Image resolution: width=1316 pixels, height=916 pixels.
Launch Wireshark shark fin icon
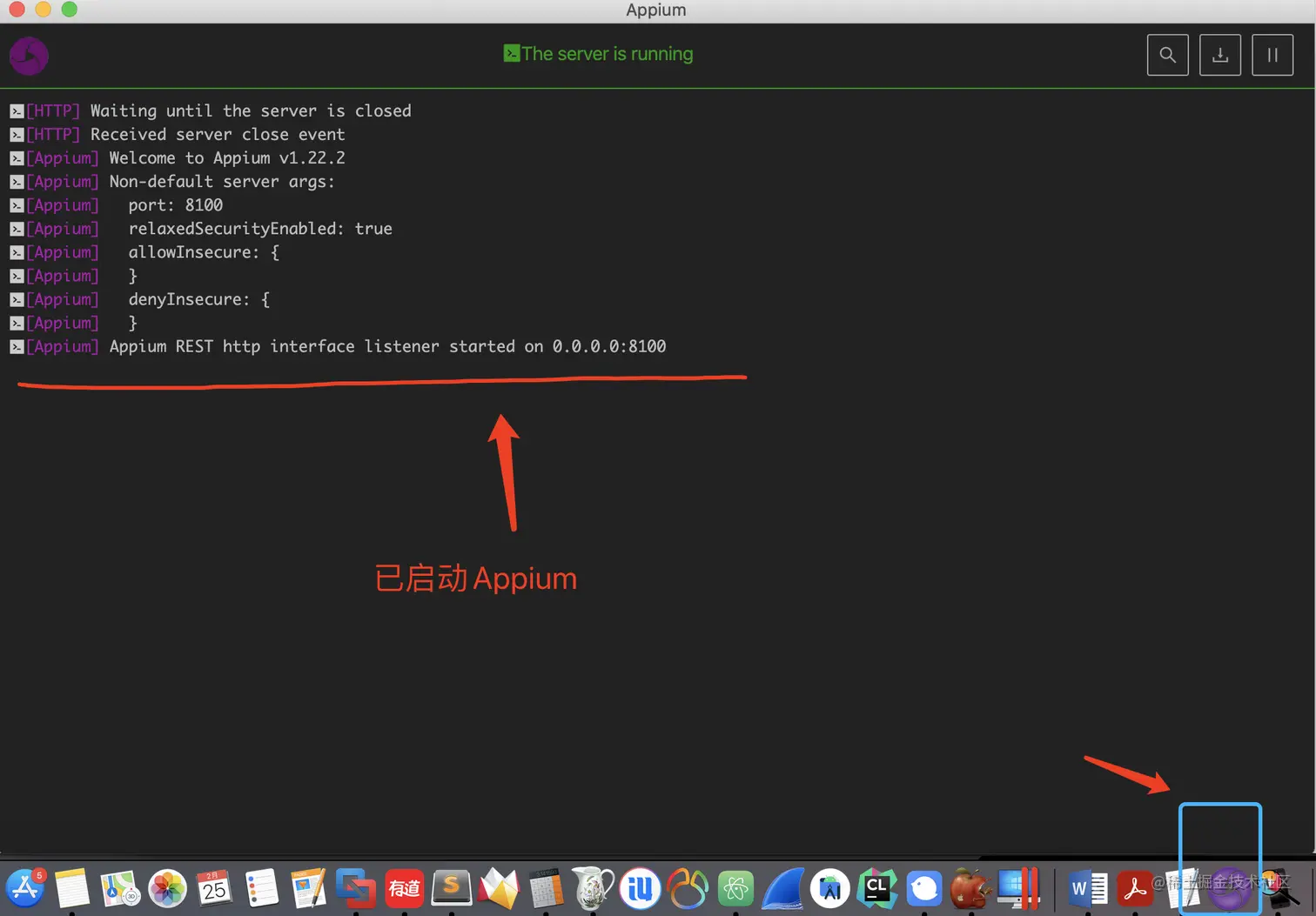point(782,888)
